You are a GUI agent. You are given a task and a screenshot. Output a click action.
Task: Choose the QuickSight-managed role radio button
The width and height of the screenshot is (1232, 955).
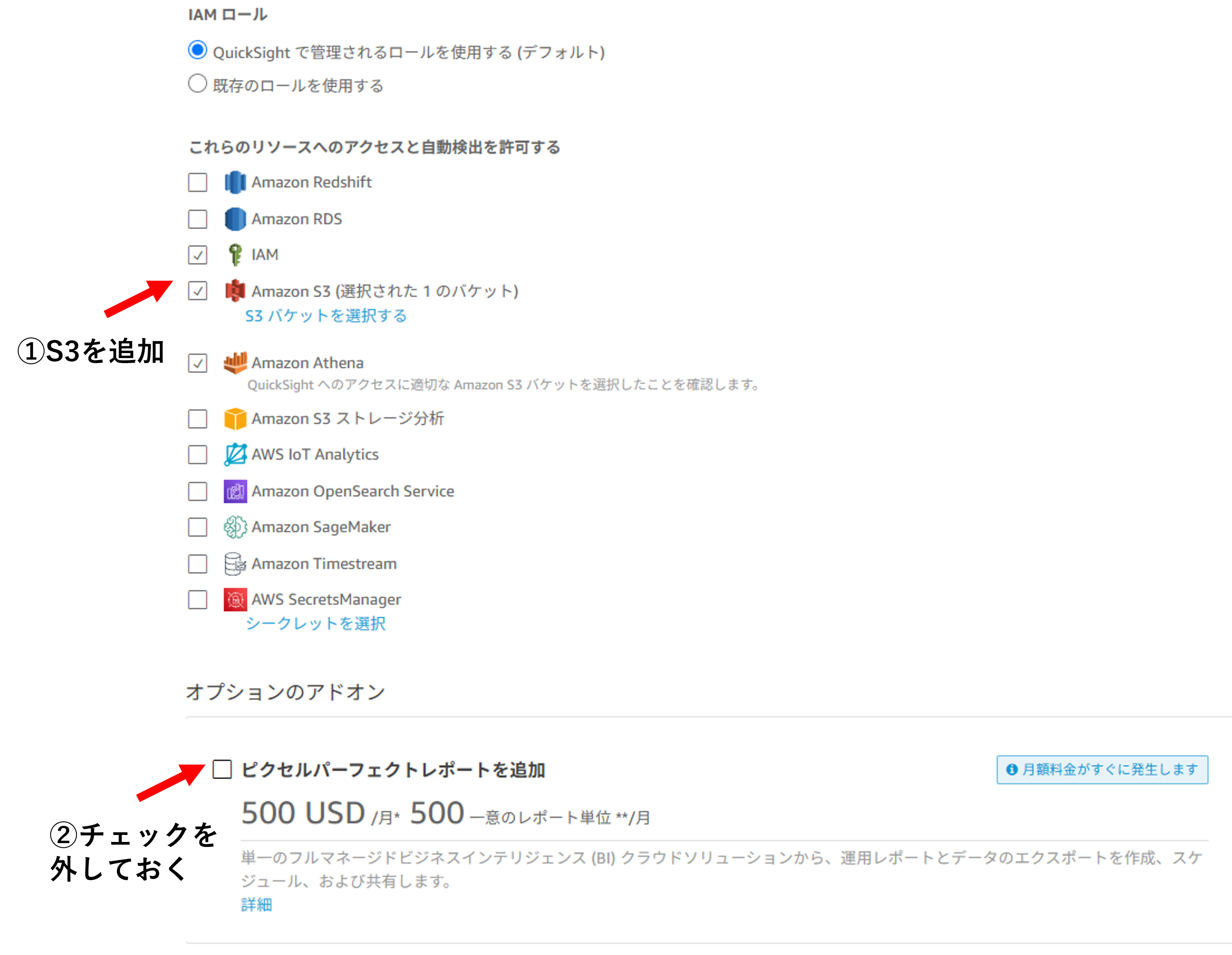pos(197,50)
